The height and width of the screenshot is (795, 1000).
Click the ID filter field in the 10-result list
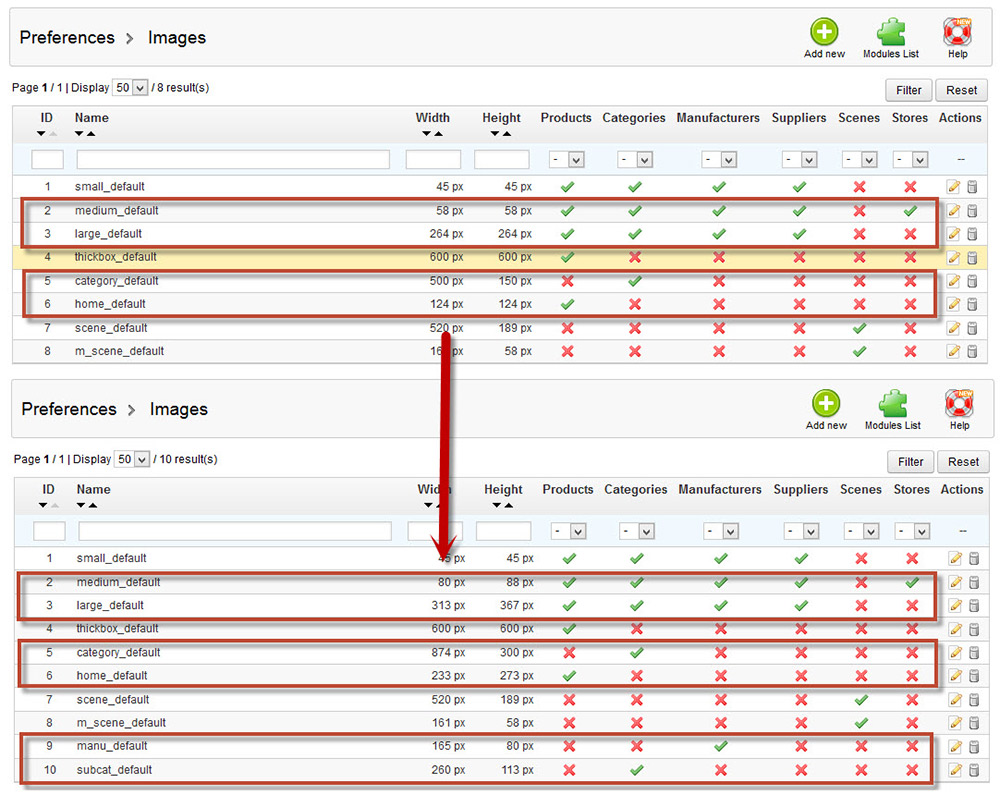(x=49, y=531)
